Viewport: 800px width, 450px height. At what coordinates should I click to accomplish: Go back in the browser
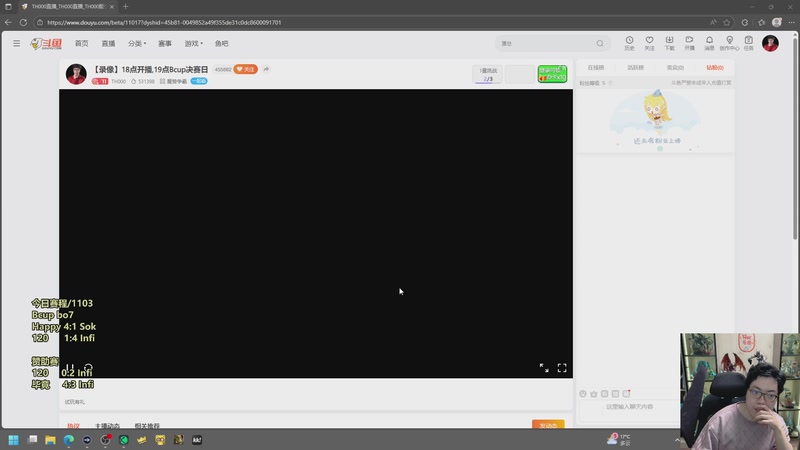click(8, 22)
